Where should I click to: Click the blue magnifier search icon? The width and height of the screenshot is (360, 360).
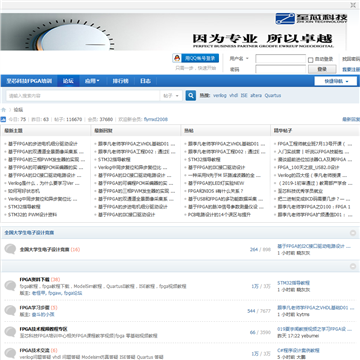[191, 96]
